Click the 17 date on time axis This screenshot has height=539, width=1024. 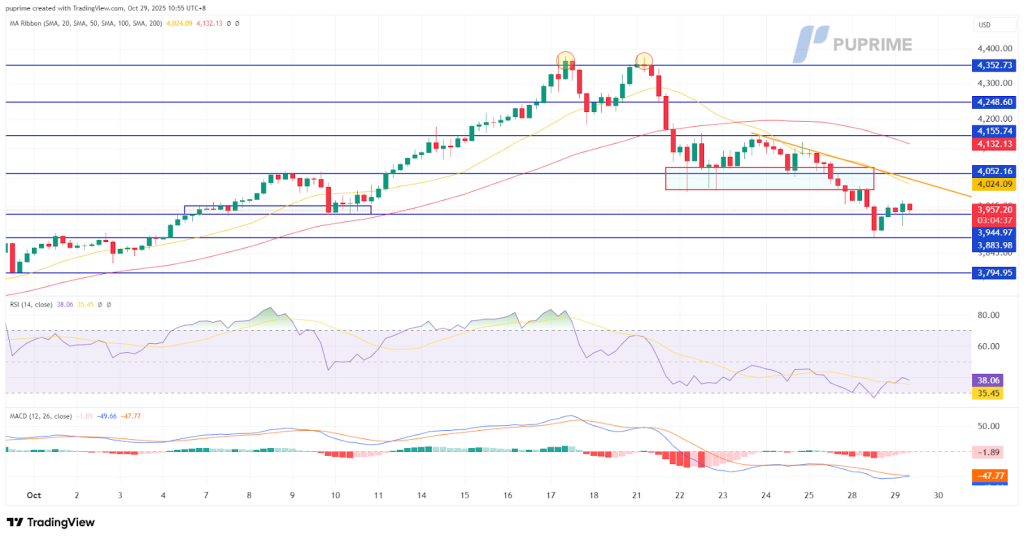pyautogui.click(x=550, y=495)
